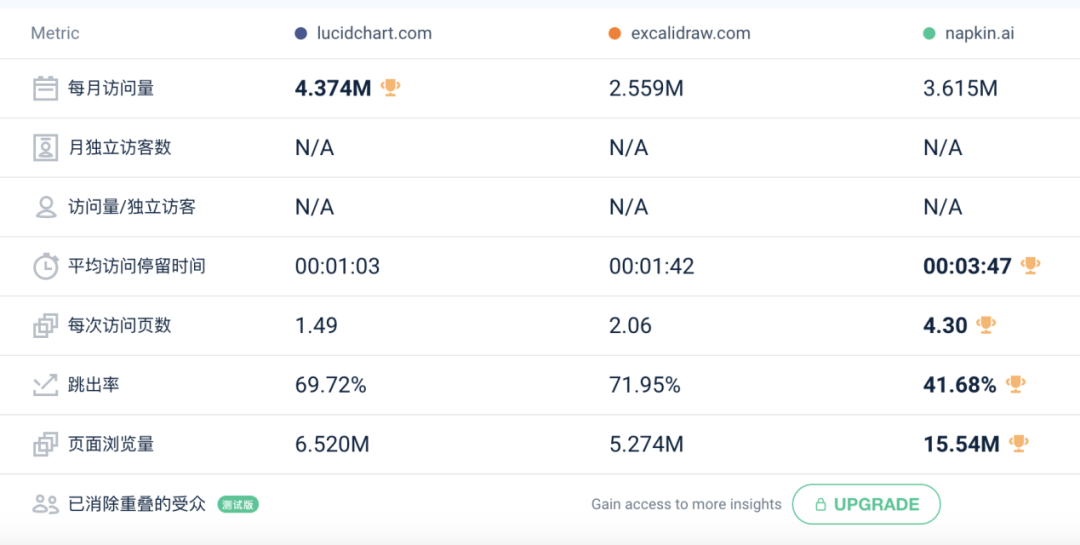The height and width of the screenshot is (545, 1080).
Task: Click the blue dot for lucidchart.com
Action: pos(301,34)
